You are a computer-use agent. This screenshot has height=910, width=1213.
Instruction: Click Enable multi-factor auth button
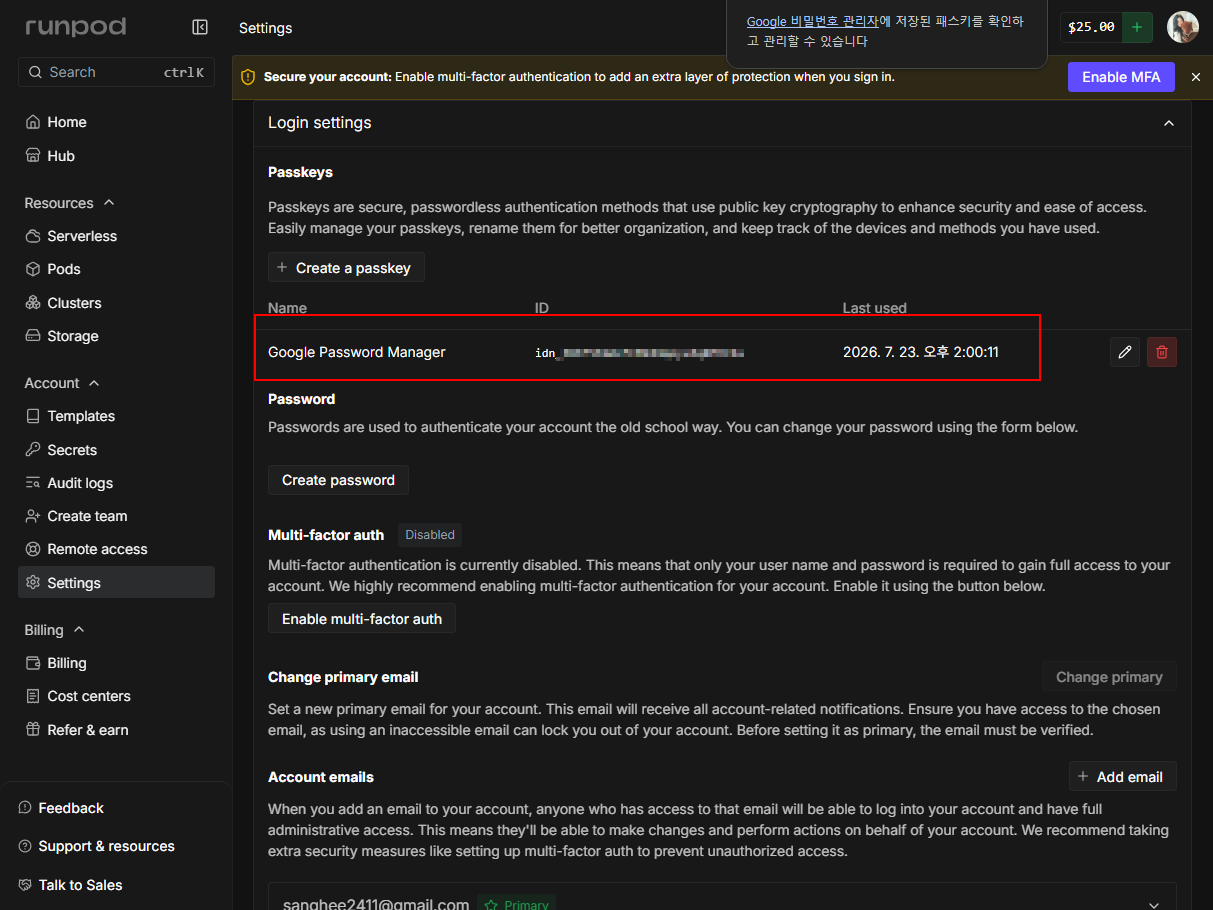362,619
